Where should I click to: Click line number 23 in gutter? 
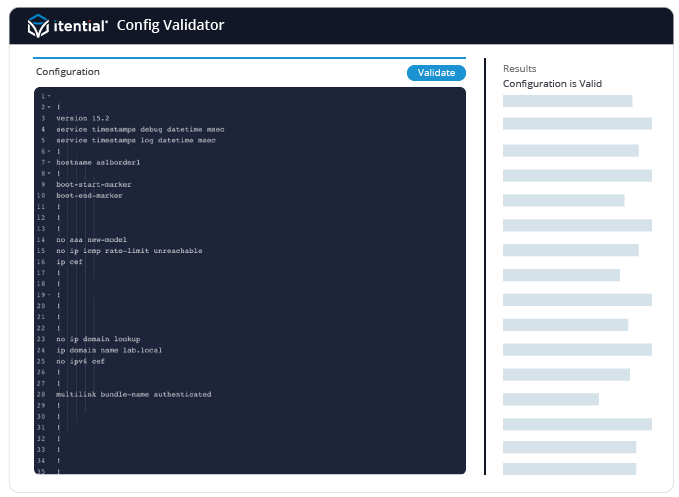coord(41,339)
